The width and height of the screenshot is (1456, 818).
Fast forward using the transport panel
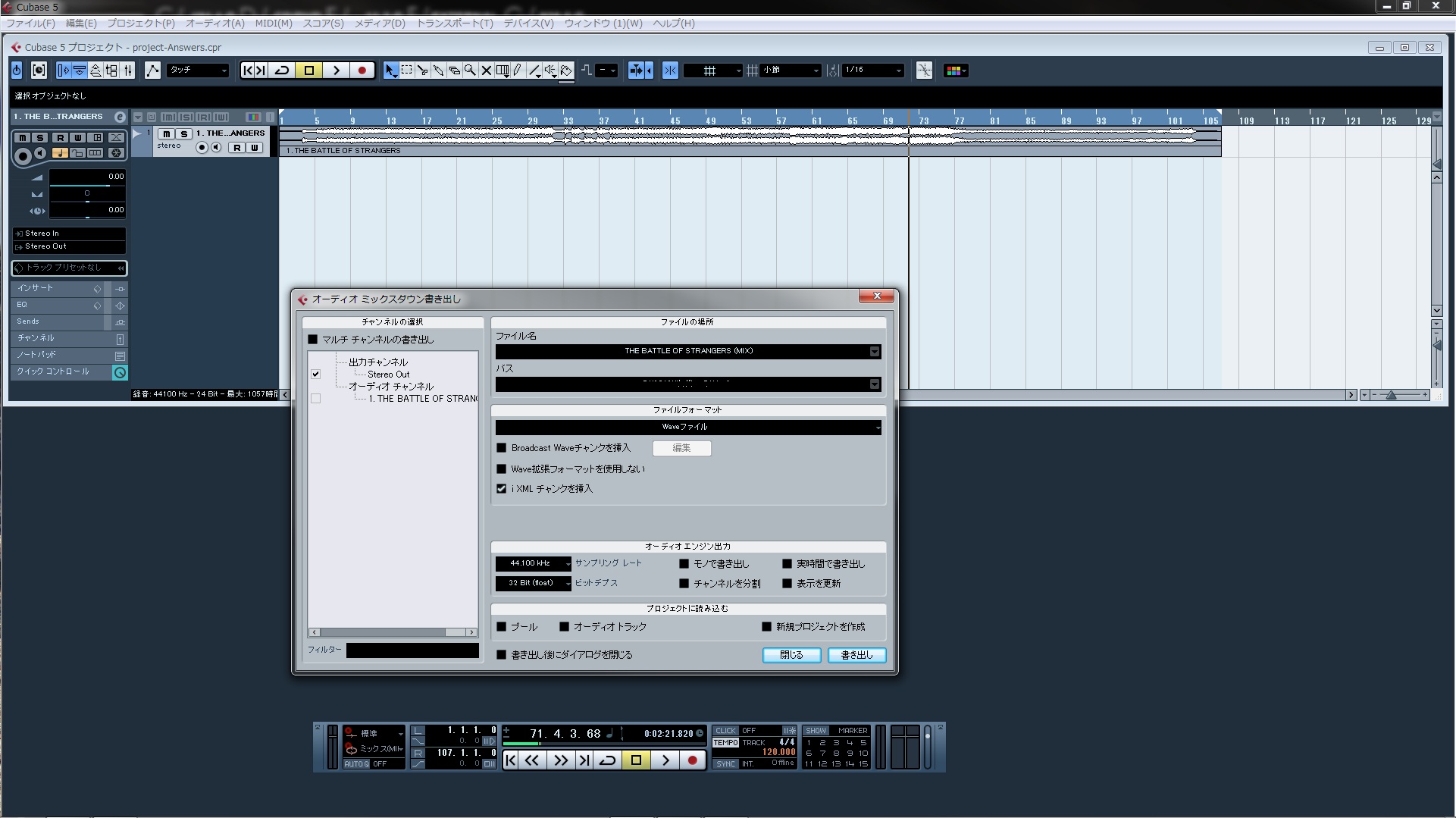[560, 760]
